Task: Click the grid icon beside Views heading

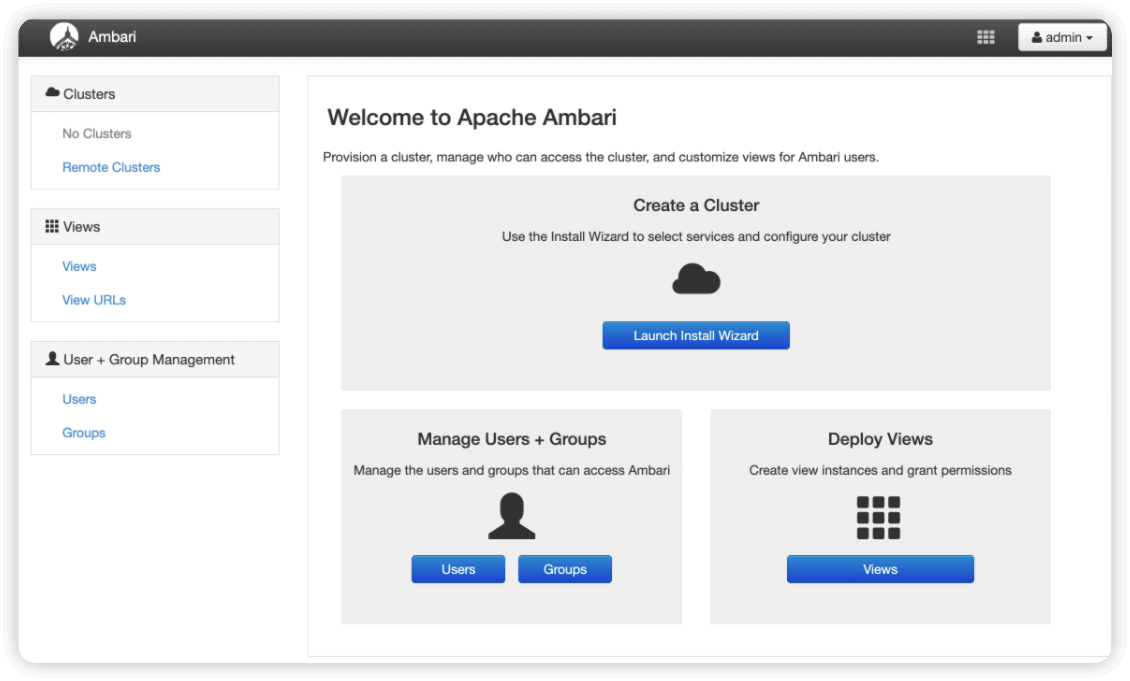Action: click(x=52, y=226)
